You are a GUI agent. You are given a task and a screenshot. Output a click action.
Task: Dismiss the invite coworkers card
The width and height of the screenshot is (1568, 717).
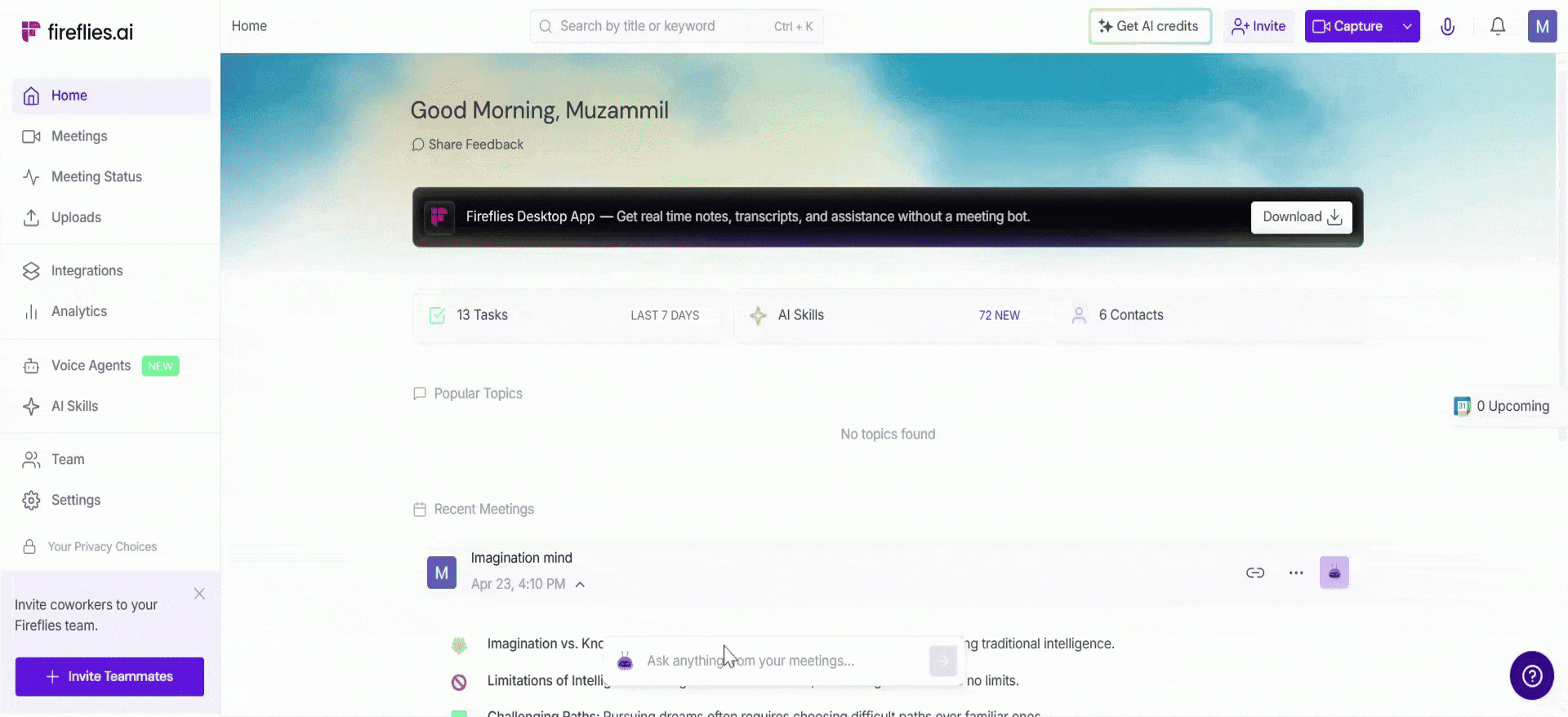pyautogui.click(x=199, y=594)
